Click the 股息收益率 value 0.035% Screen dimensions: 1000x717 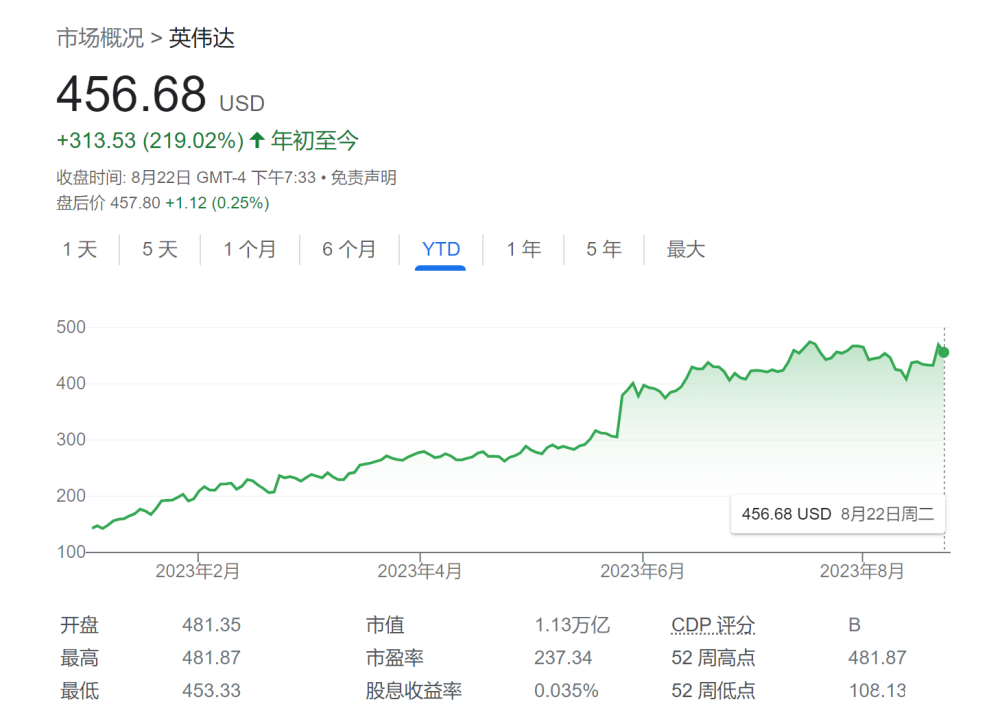(566, 691)
